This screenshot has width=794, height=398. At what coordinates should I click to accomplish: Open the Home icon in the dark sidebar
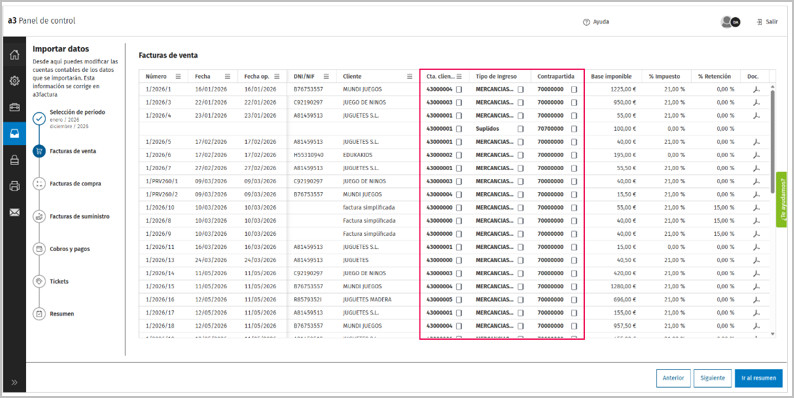point(14,55)
